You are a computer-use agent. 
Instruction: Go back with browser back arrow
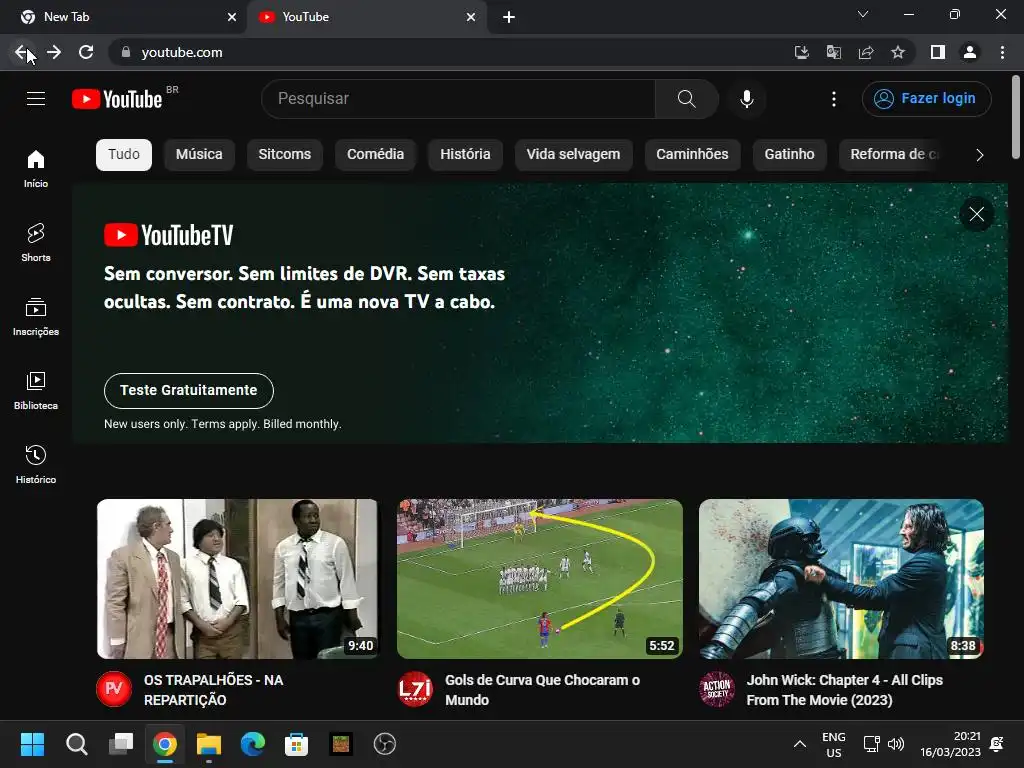pyautogui.click(x=22, y=52)
